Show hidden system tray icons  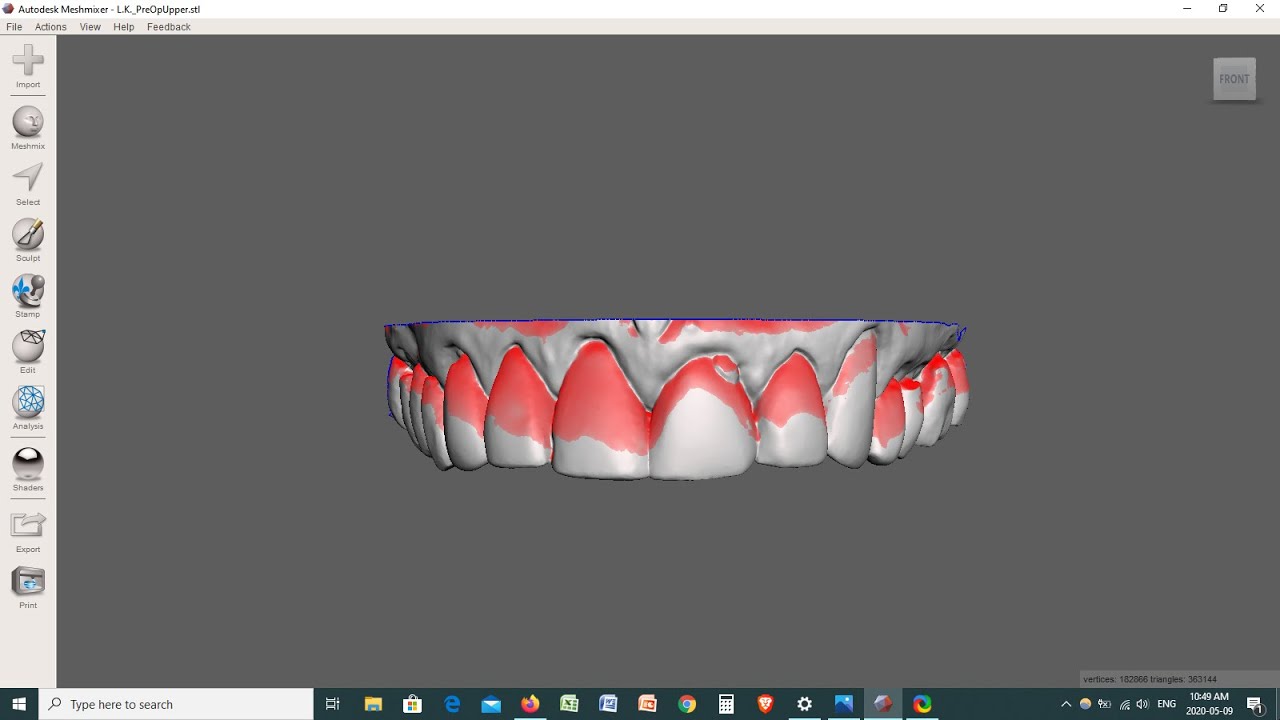(x=1066, y=704)
